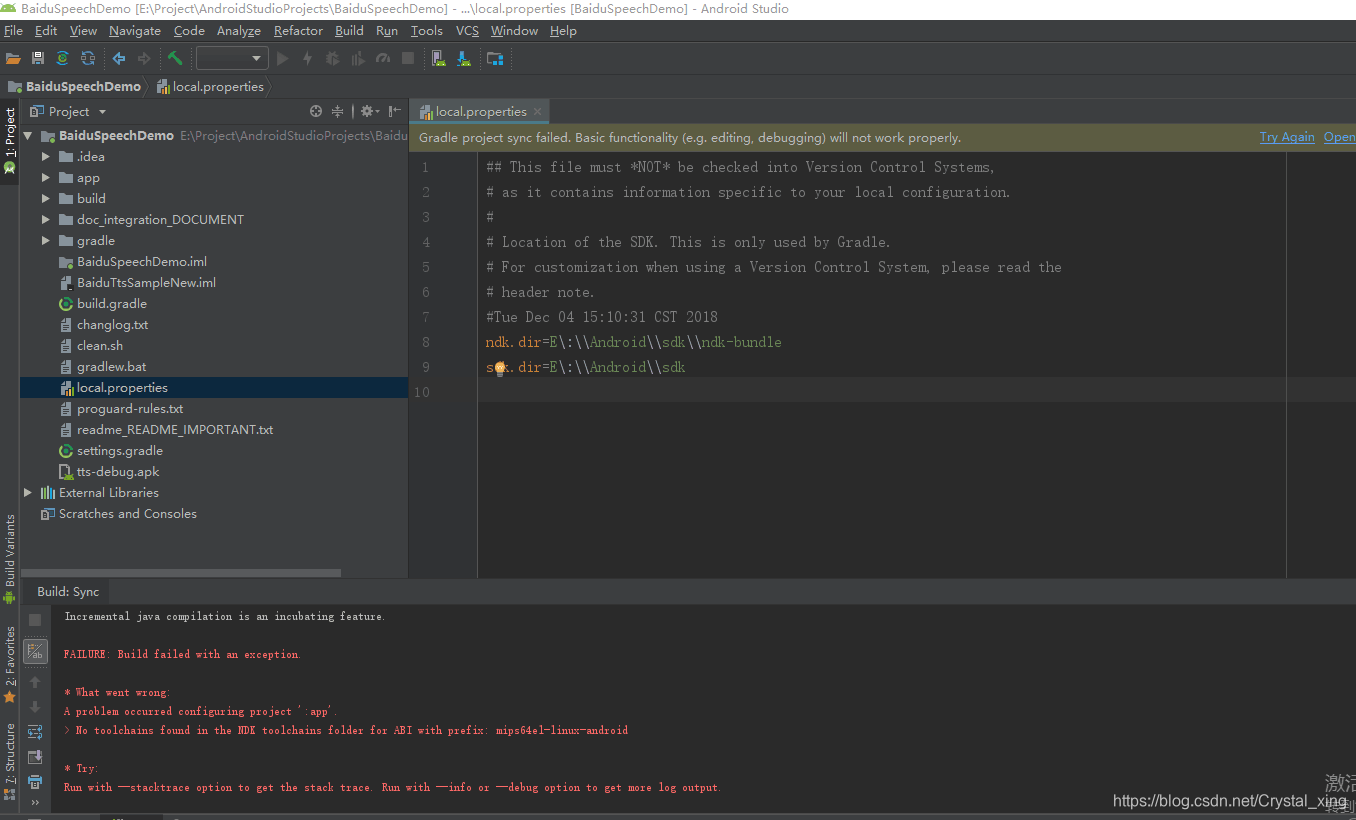This screenshot has width=1356, height=820.
Task: Expand the .idea folder
Action: [46, 156]
